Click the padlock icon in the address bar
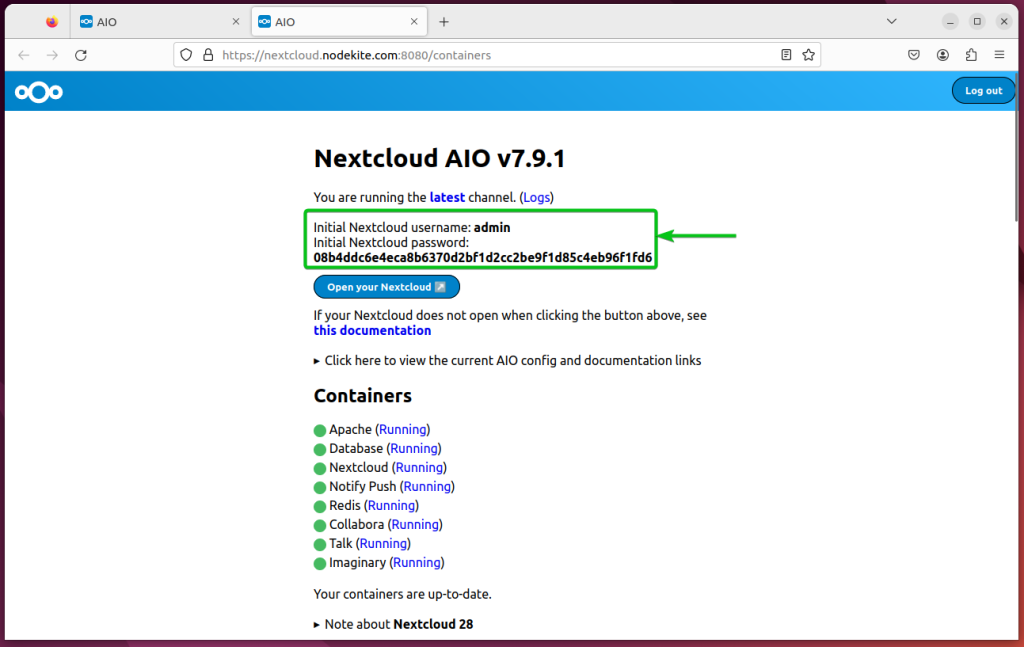1024x647 pixels. point(205,55)
